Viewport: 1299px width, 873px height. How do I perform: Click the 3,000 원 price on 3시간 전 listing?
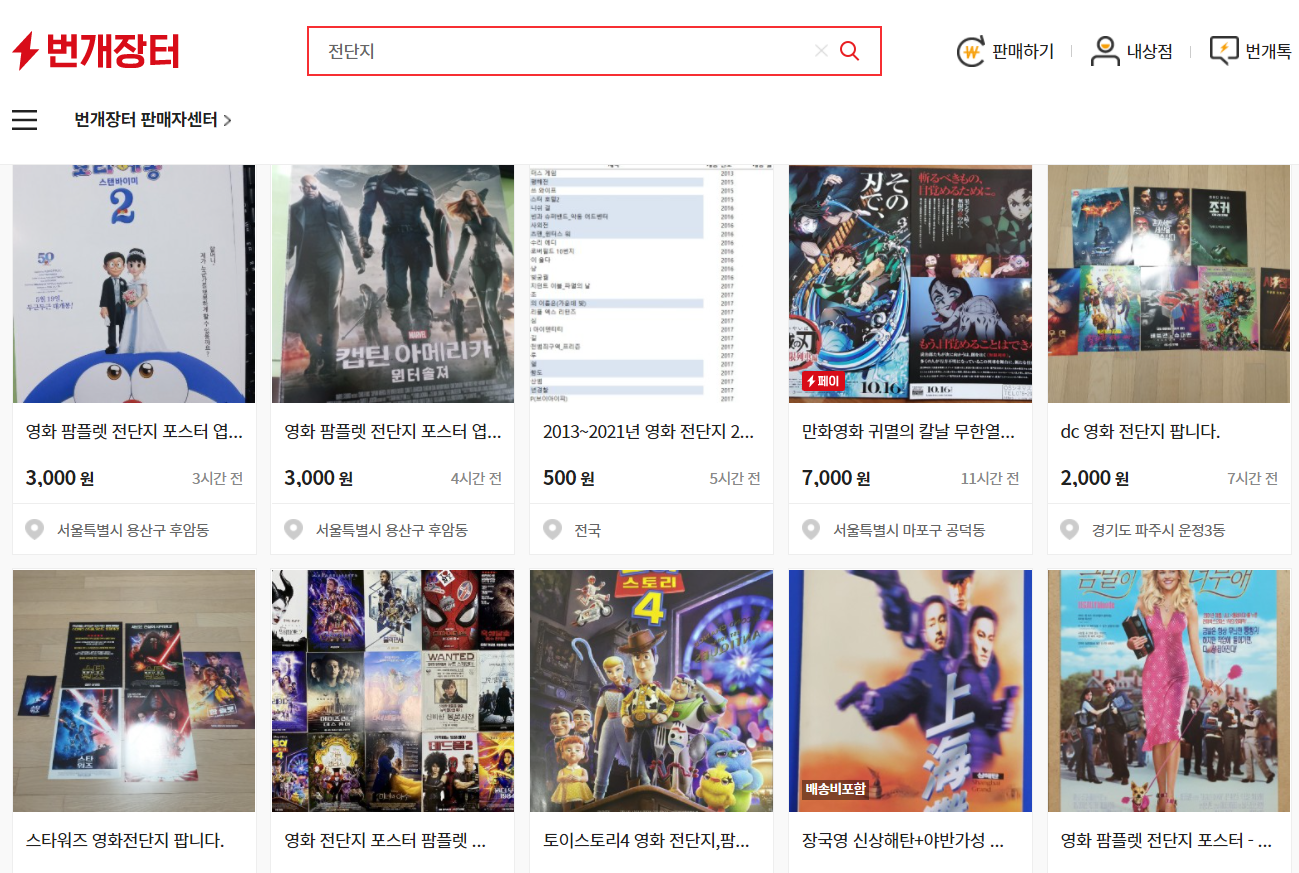coord(60,478)
